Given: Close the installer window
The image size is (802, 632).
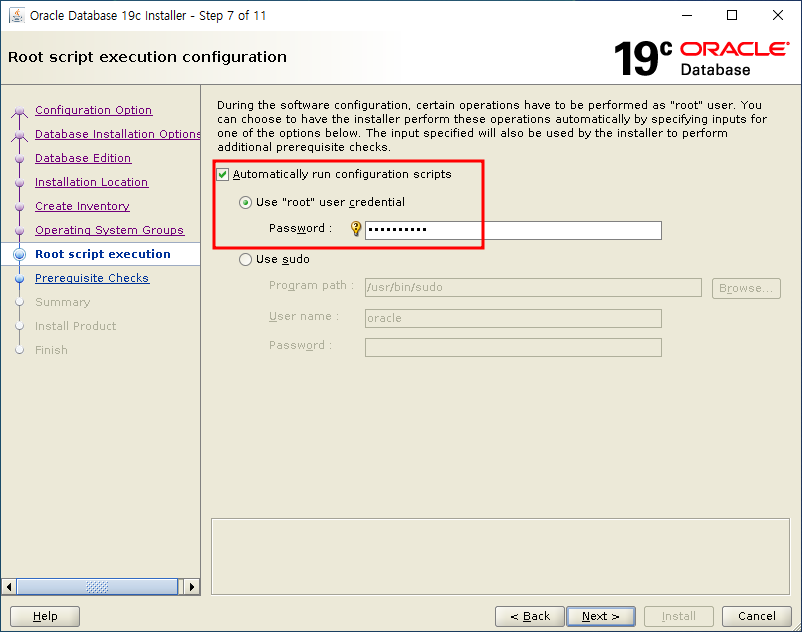Looking at the screenshot, I should pos(778,15).
